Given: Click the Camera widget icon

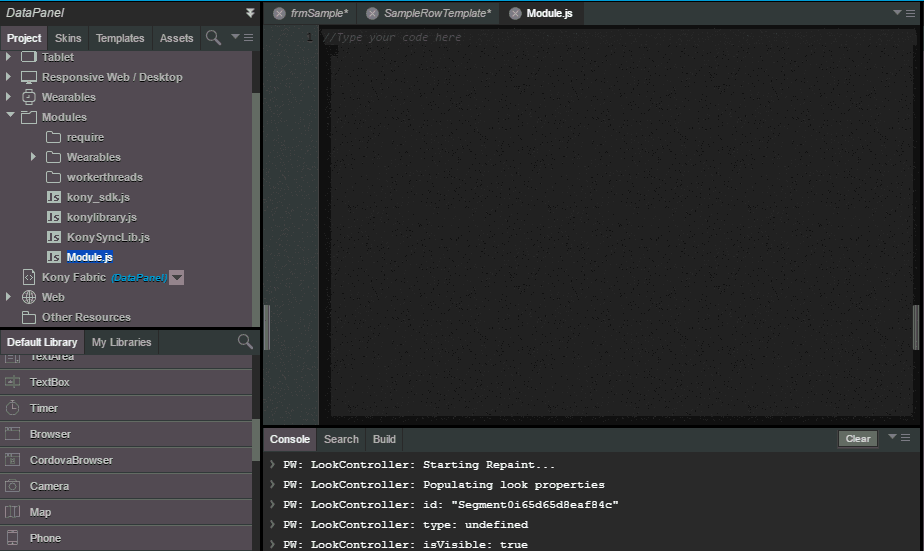Looking at the screenshot, I should click(13, 486).
